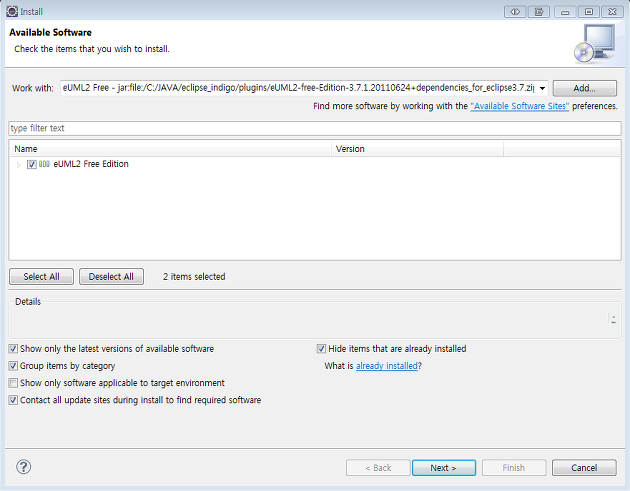The width and height of the screenshot is (630, 491).
Task: Click the eUML2 Free Edition category icon
Action: (x=44, y=164)
